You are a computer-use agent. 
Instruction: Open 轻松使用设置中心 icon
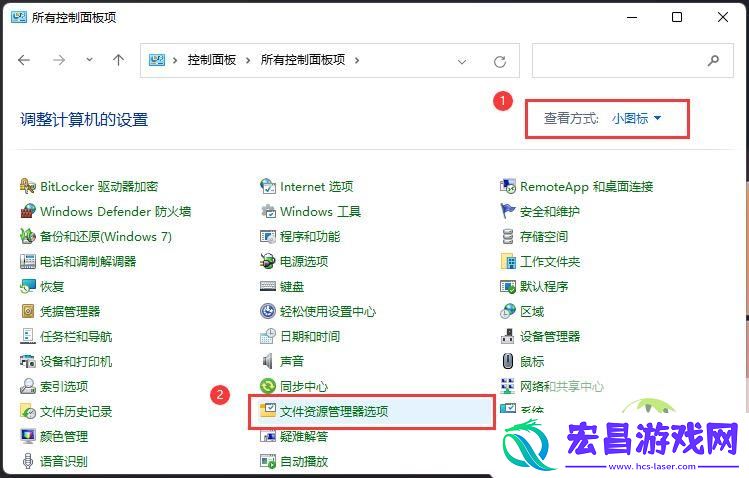point(268,311)
